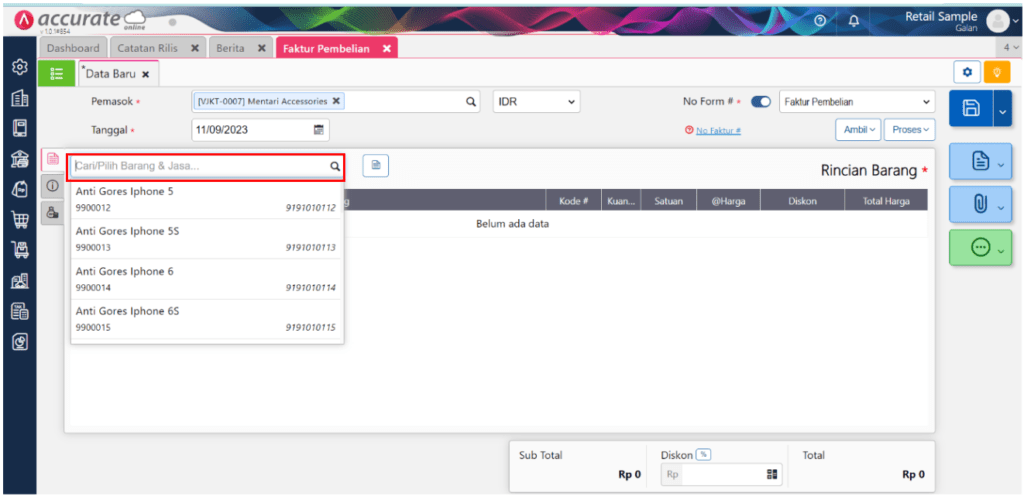Open the Tanggal calendar picker icon
This screenshot has width=1024, height=497.
click(319, 129)
